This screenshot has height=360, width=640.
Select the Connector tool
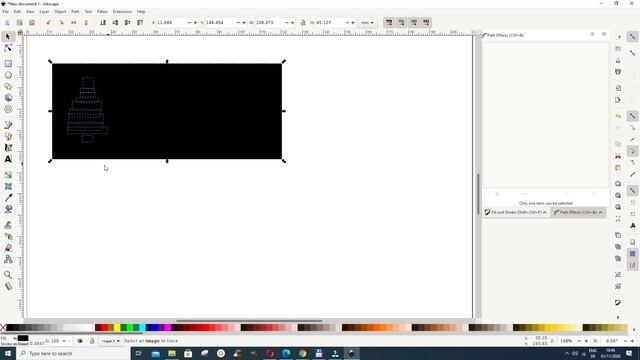click(x=8, y=259)
